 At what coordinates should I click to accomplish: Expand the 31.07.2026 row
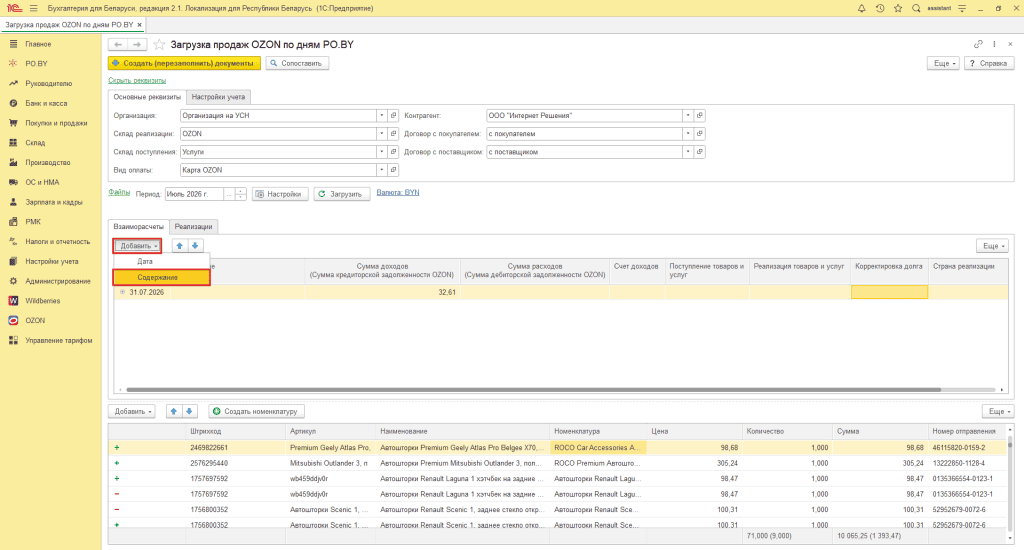pyautogui.click(x=122, y=292)
